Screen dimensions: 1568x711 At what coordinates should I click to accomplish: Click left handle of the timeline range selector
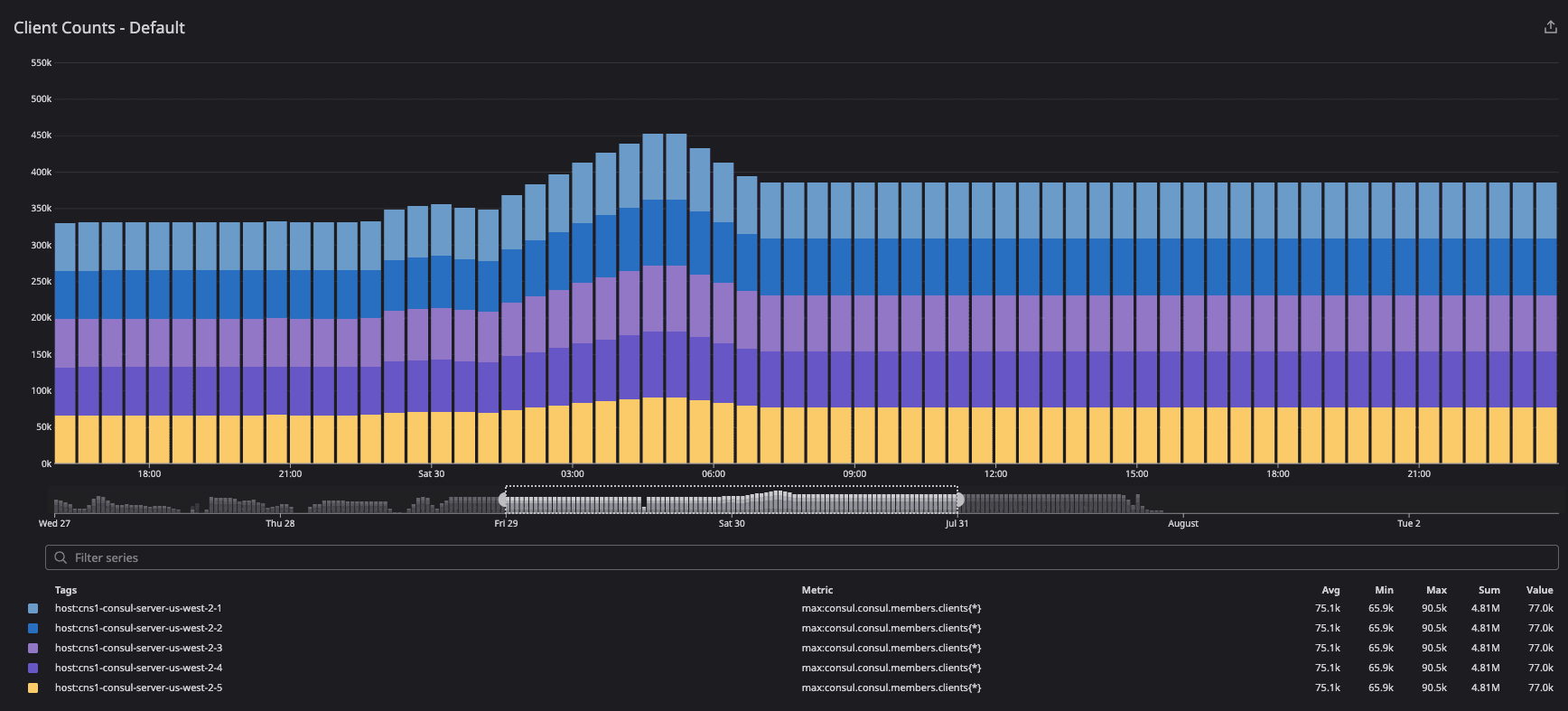pos(504,500)
